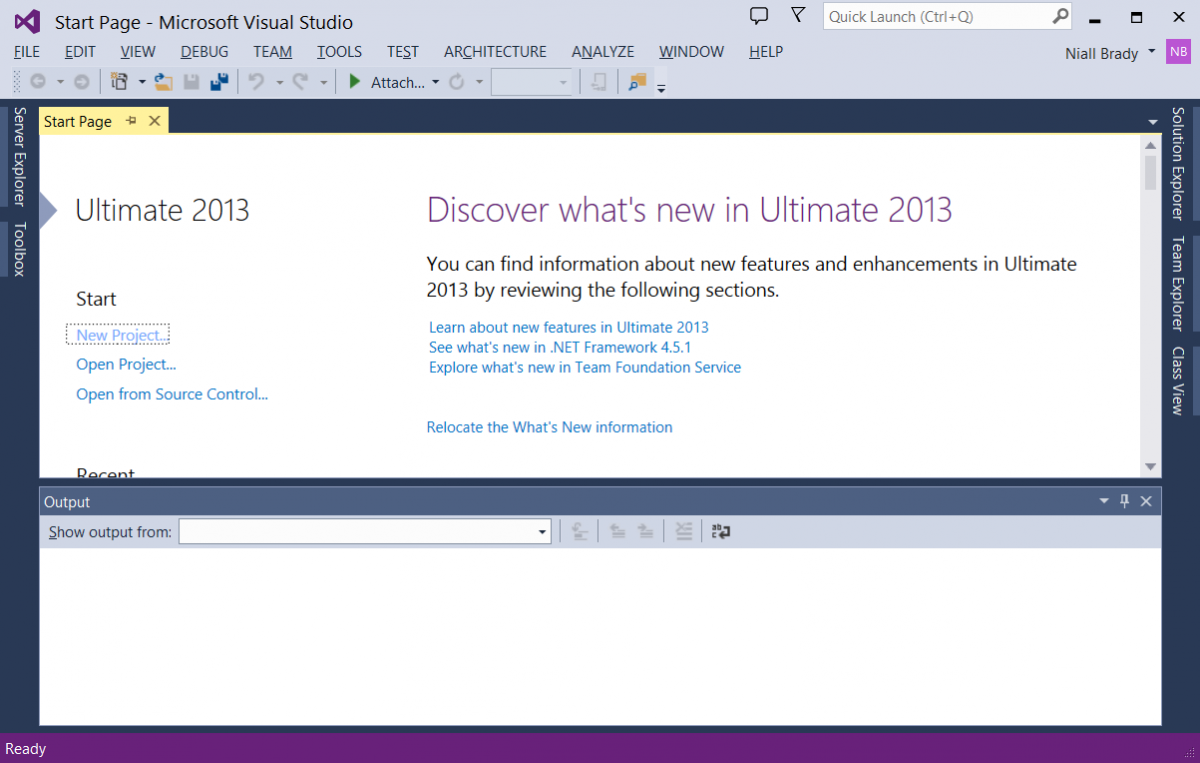Close the Output panel
Image resolution: width=1200 pixels, height=763 pixels.
[1146, 501]
